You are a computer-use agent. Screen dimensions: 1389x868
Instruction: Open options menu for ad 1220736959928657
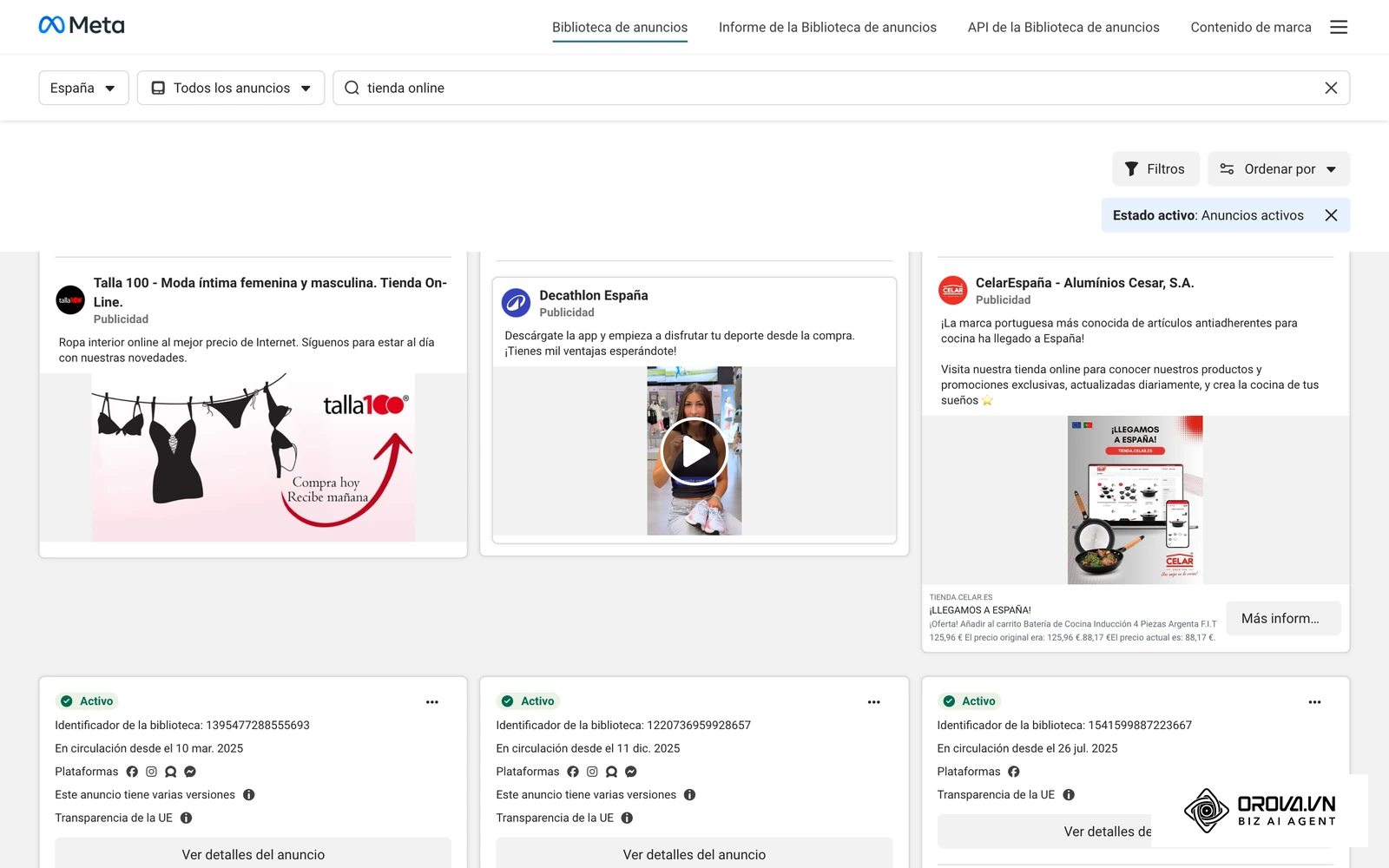[873, 701]
